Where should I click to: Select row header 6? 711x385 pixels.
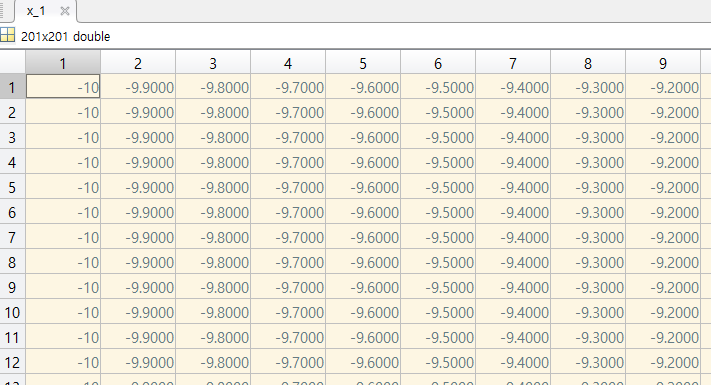click(13, 211)
